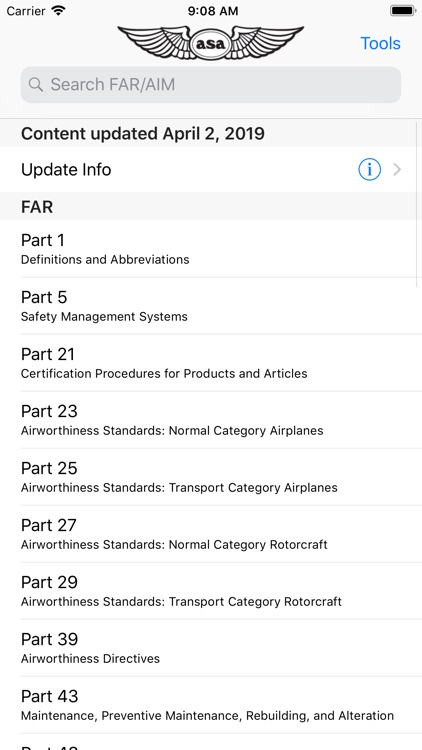The image size is (422, 750).
Task: Open Part 27 Normal Category Rotorcraft
Action: [x=211, y=533]
